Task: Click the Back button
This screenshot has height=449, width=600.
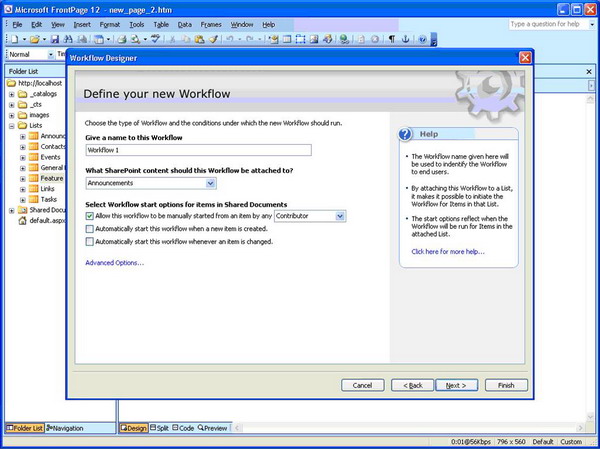Action: pyautogui.click(x=412, y=385)
